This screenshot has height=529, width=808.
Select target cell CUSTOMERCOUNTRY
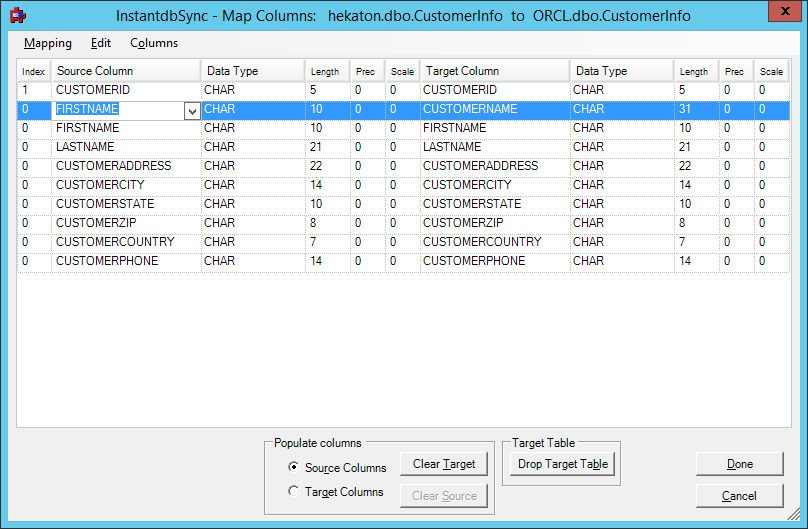pos(495,243)
